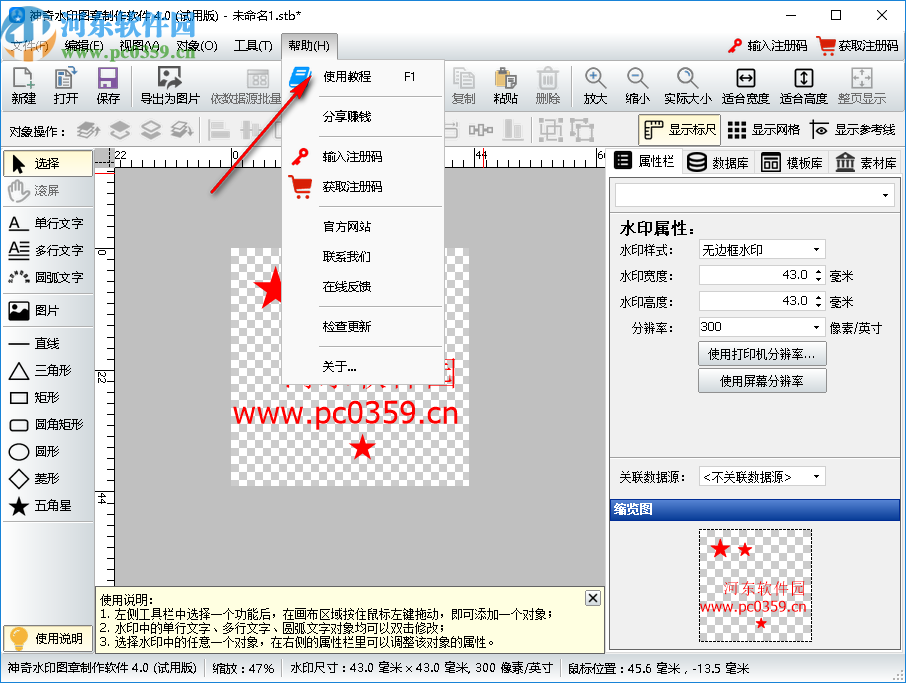Click the 实际大小 actual size icon

click(687, 85)
